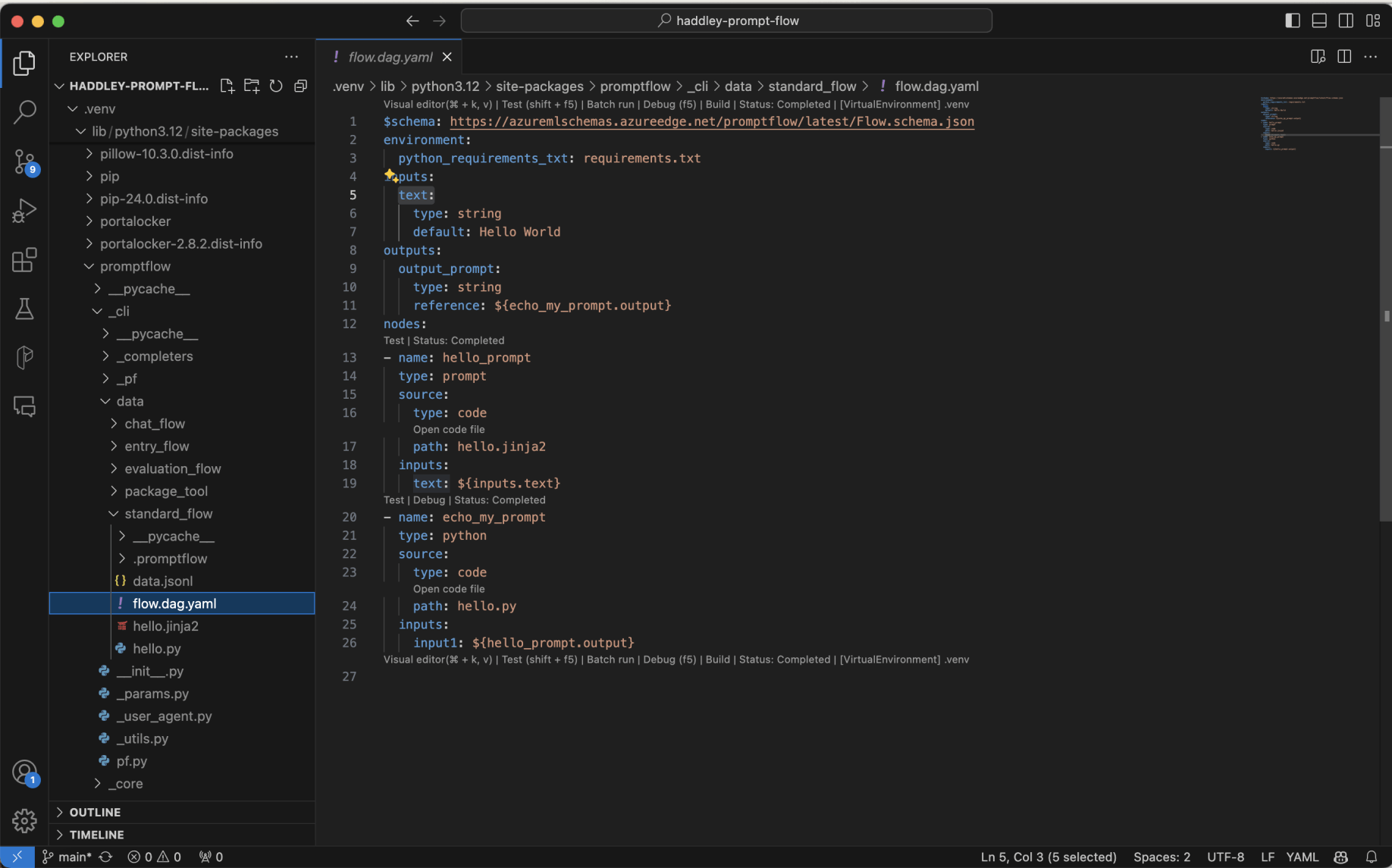
Task: Expand the TIMELINE section
Action: pyautogui.click(x=96, y=835)
